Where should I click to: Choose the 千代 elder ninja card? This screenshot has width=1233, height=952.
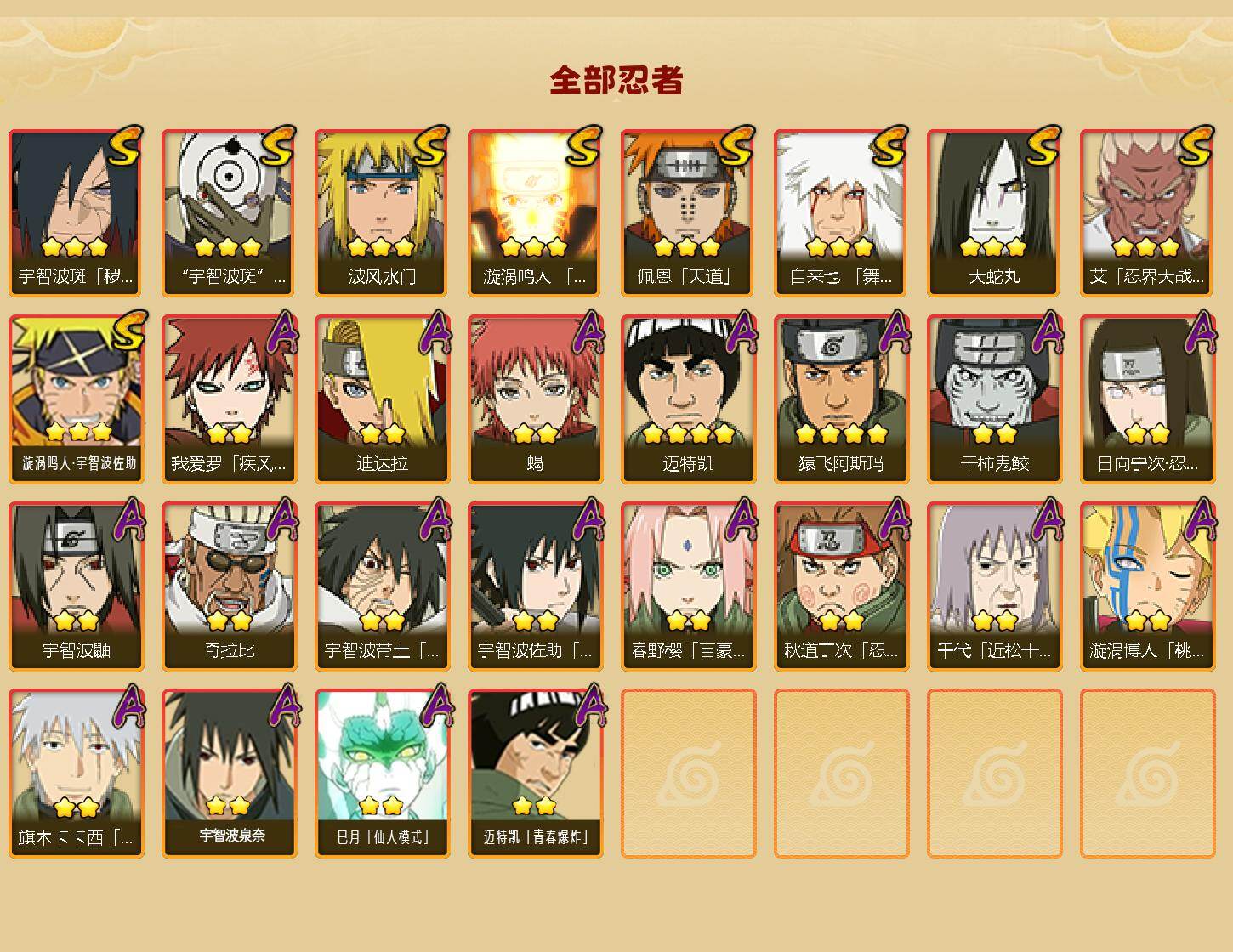tap(994, 586)
